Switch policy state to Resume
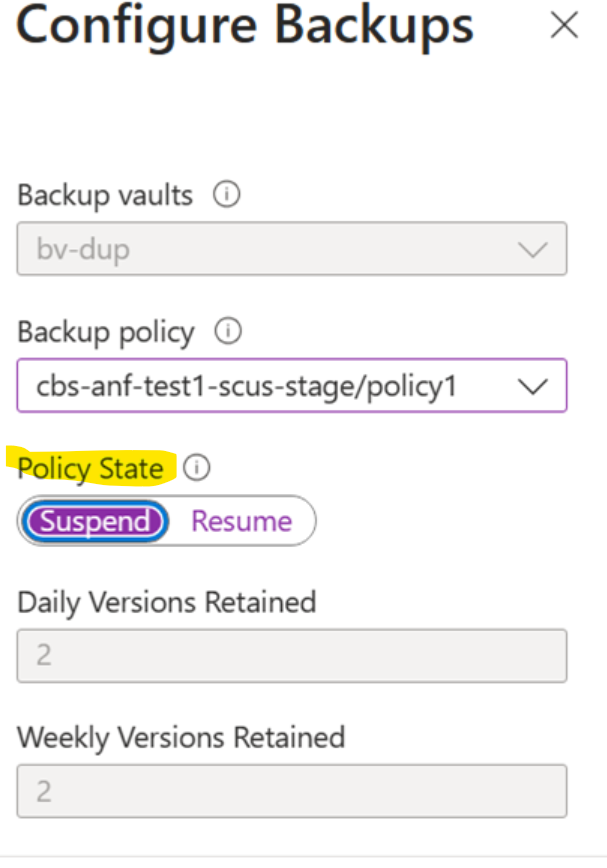Screen dimensions: 607x868 (242, 521)
